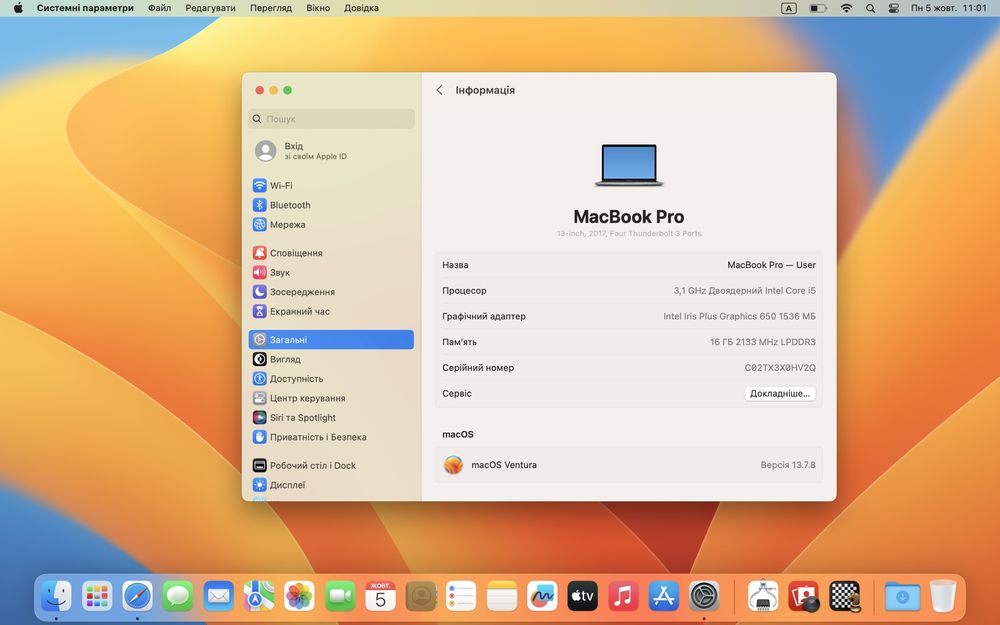Open the Файл menu

[x=159, y=8]
